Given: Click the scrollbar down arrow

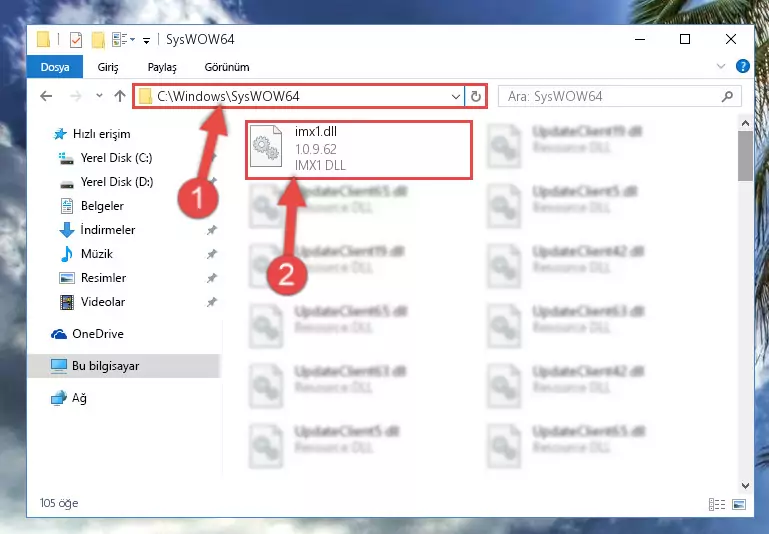Looking at the screenshot, I should [745, 485].
